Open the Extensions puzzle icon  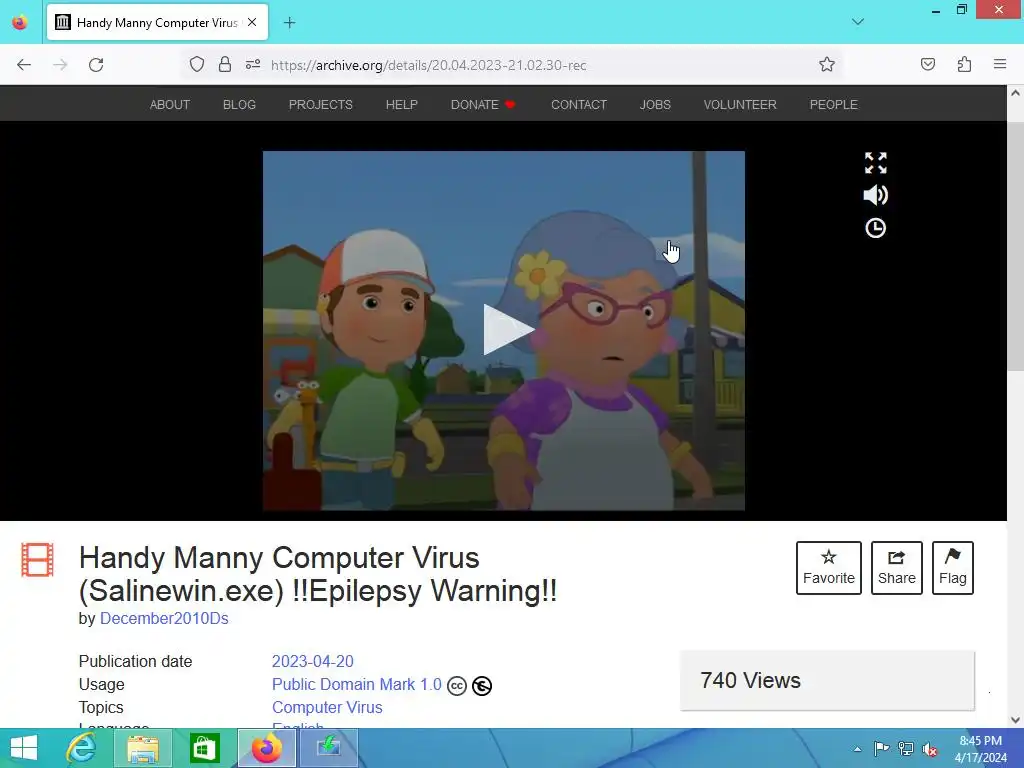click(x=964, y=64)
